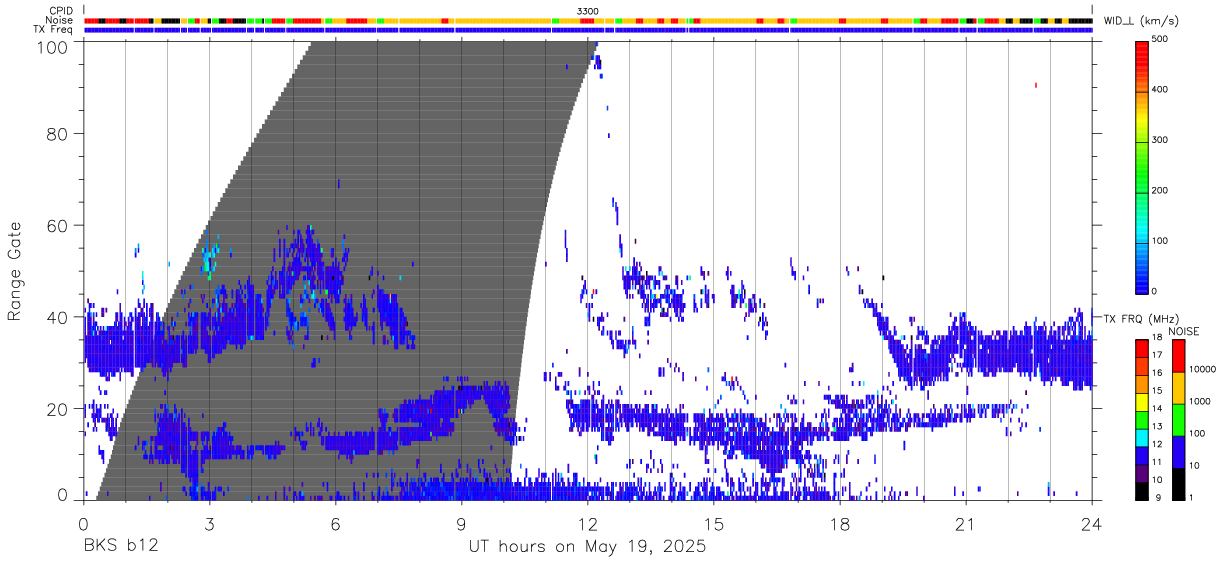Click the CPID value 3300 at the top

(588, 11)
